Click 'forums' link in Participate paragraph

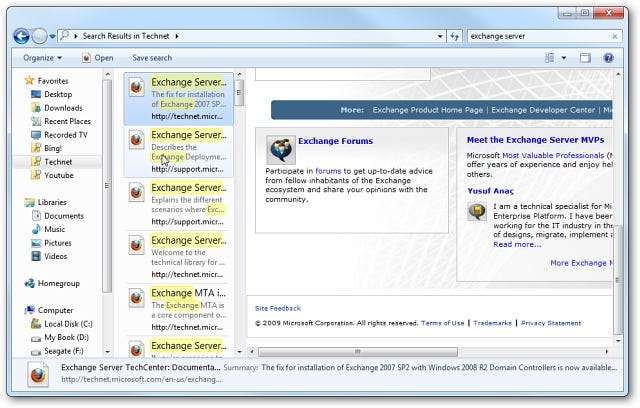tap(328, 171)
